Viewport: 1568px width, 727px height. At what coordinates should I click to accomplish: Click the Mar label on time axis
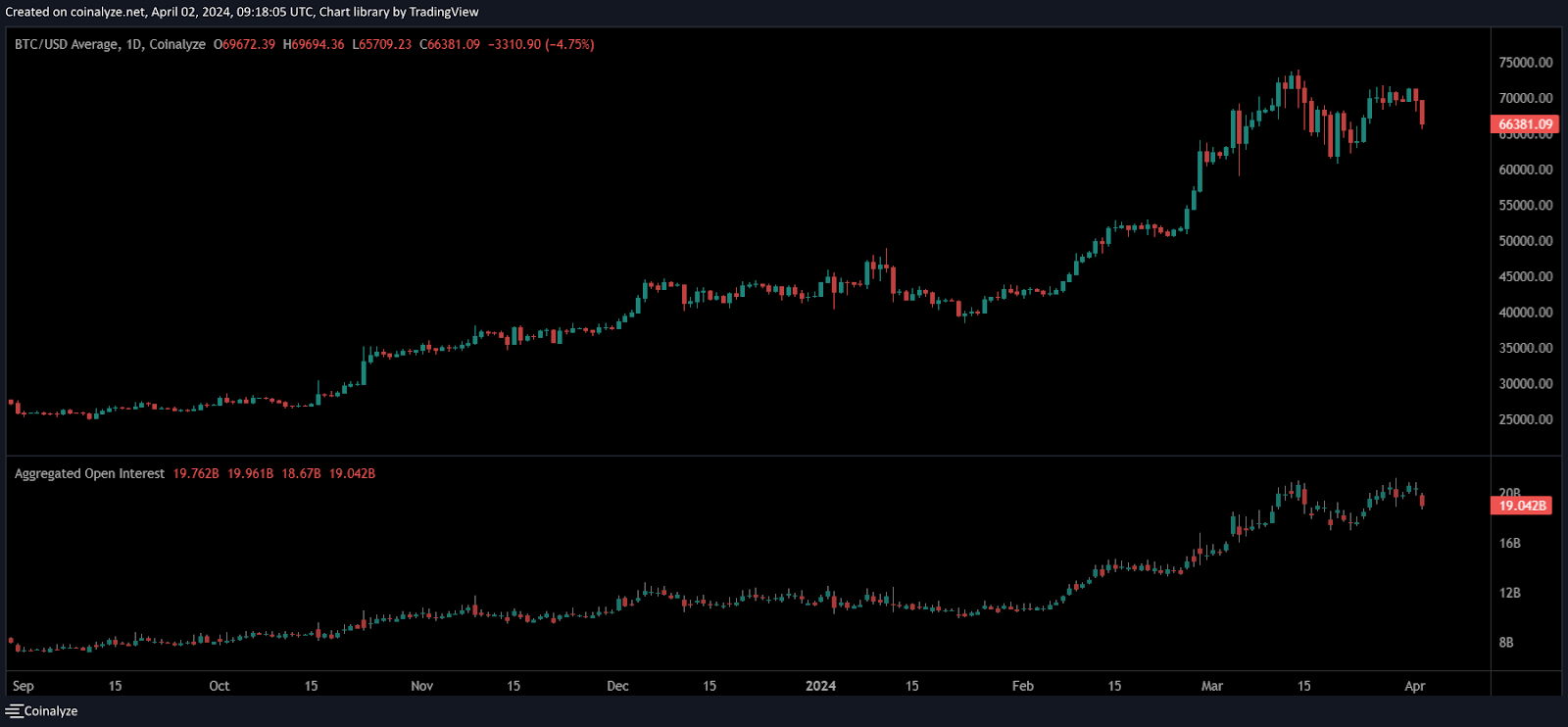[x=1212, y=686]
